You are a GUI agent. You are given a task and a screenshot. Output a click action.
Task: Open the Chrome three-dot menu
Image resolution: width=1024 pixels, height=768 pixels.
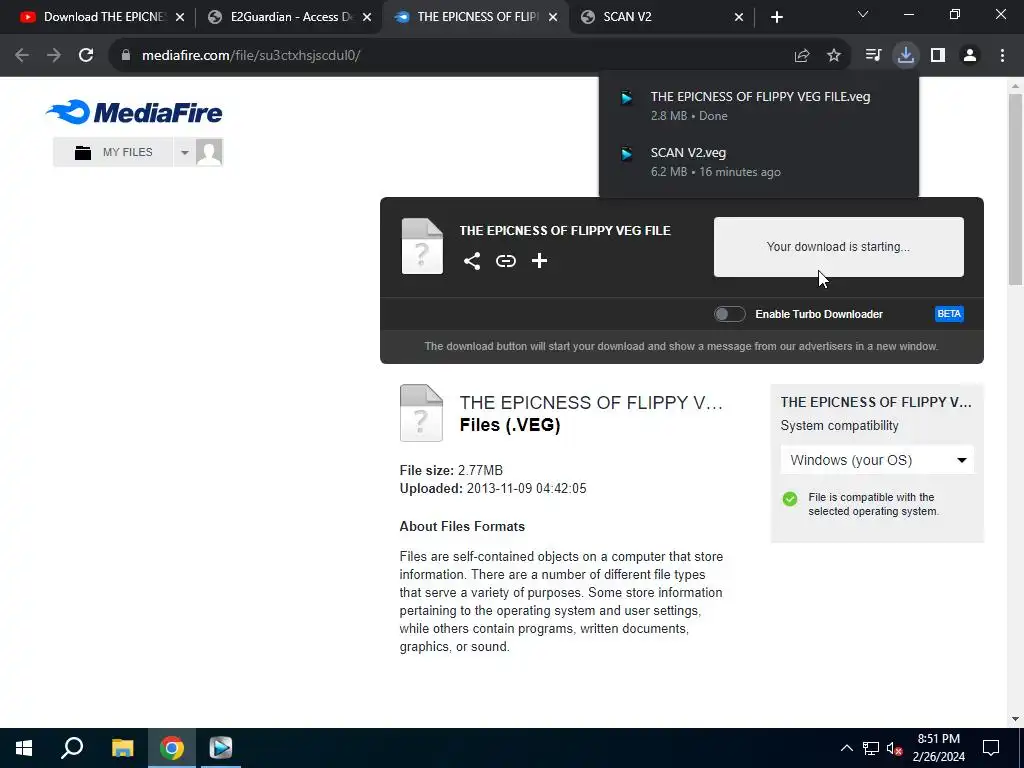coord(1002,56)
